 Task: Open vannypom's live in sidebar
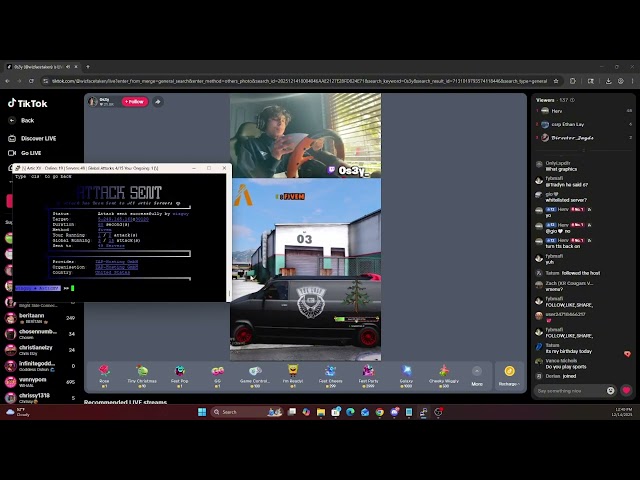(40, 382)
